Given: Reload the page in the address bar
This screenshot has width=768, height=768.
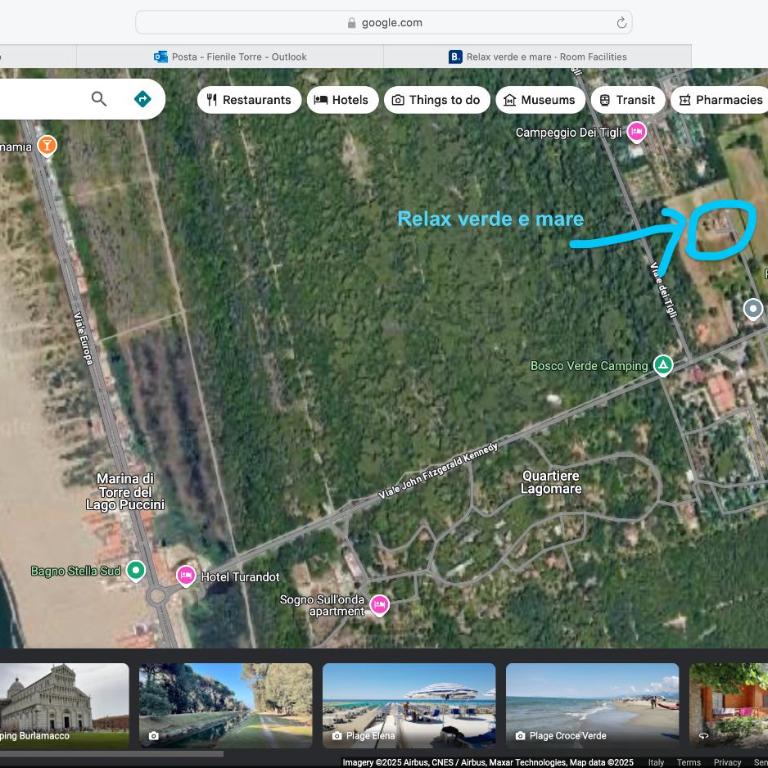Looking at the screenshot, I should coord(622,23).
